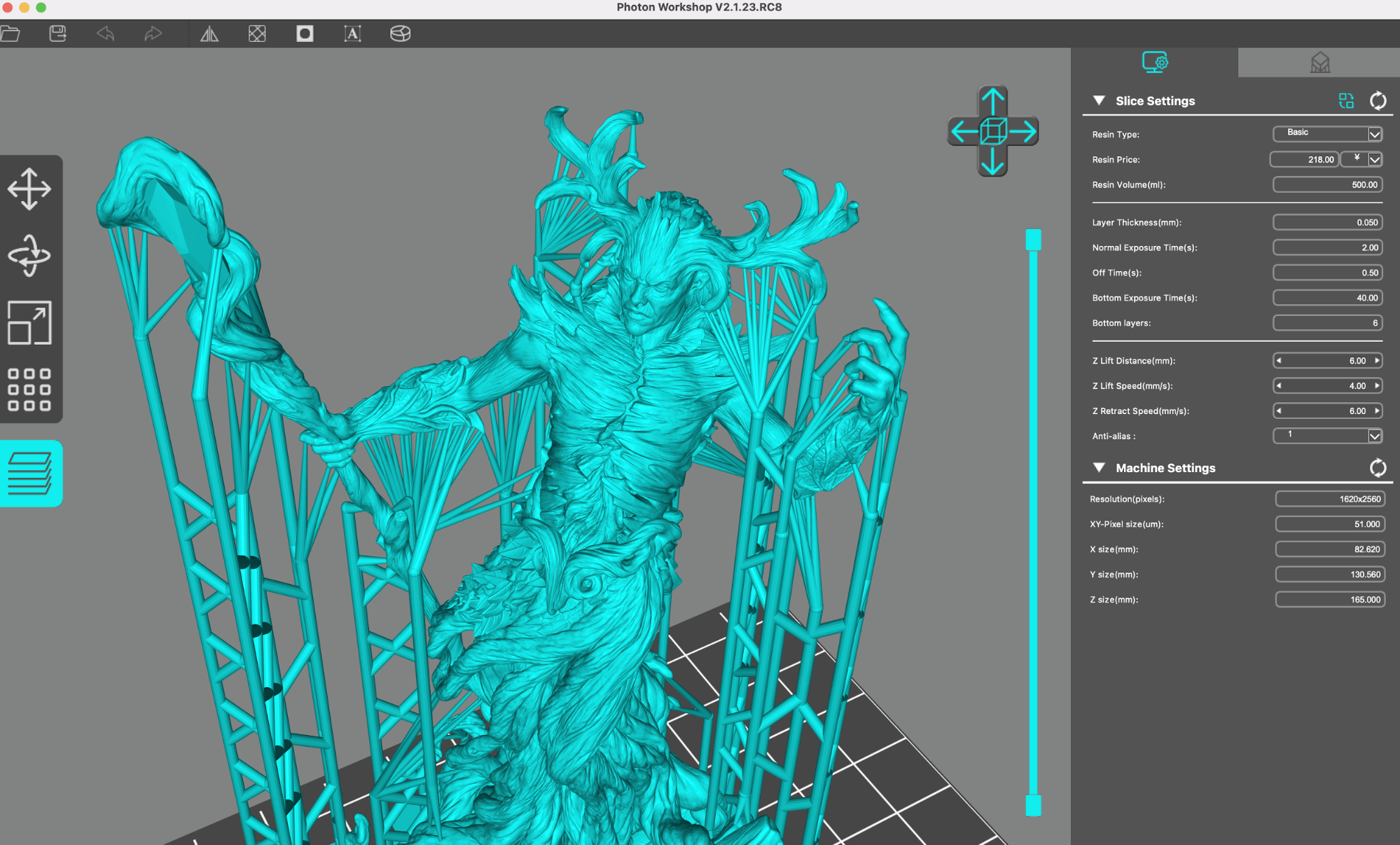
Task: Switch to the slice settings monitor tab
Action: (x=1154, y=62)
